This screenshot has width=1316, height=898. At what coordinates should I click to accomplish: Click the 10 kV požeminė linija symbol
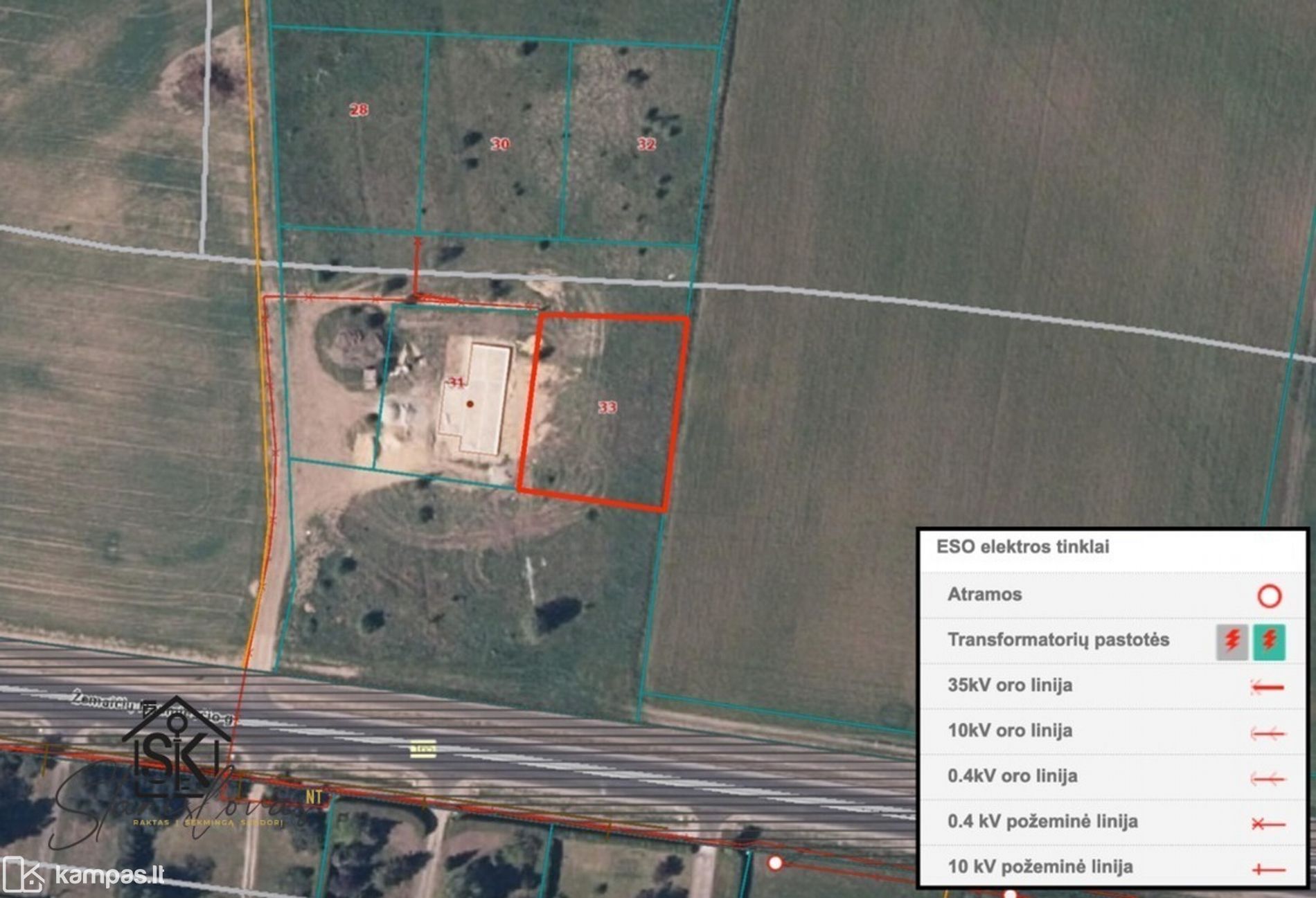click(1268, 870)
